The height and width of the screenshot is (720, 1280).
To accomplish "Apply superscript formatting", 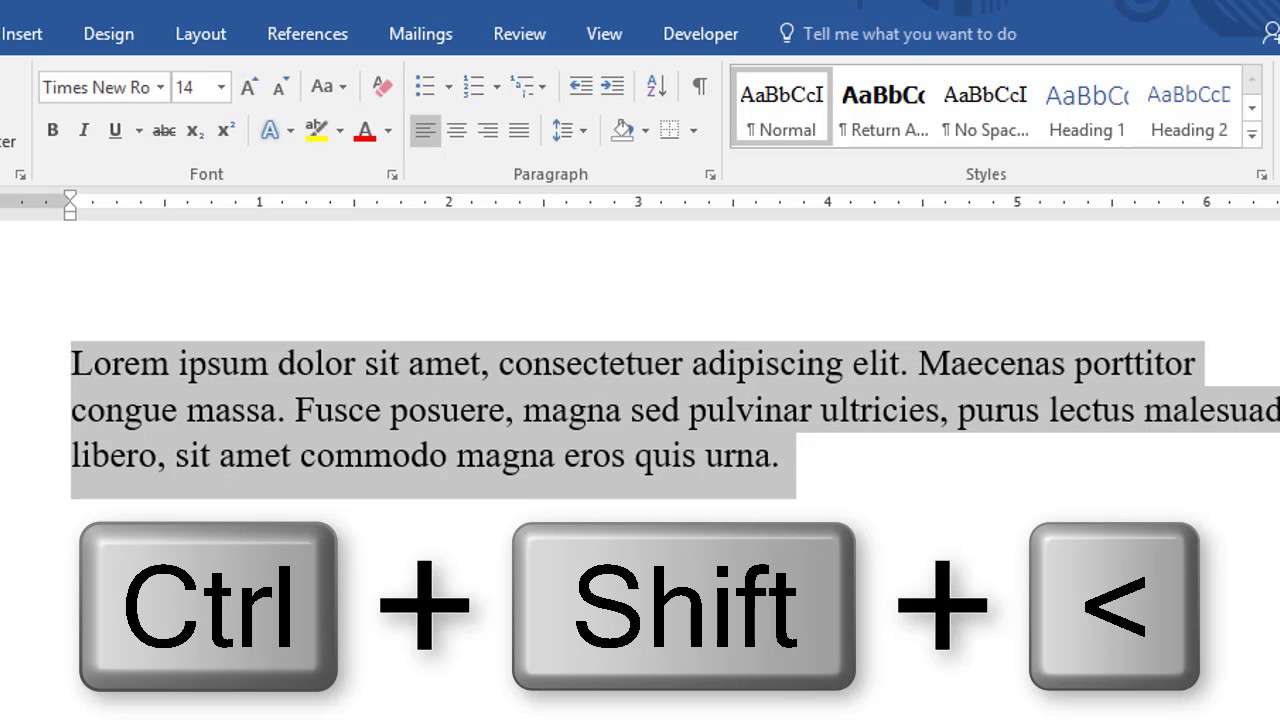I will pos(227,131).
